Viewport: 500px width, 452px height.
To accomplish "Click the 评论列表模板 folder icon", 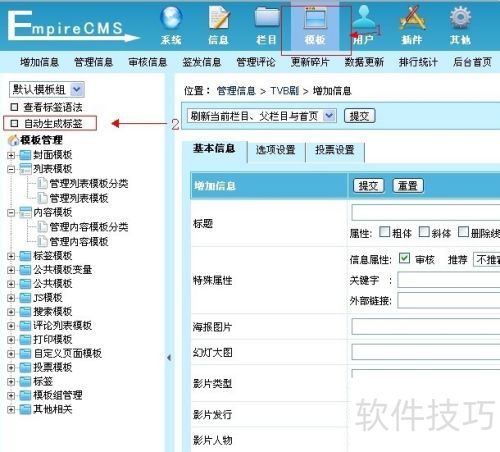I will coord(25,326).
